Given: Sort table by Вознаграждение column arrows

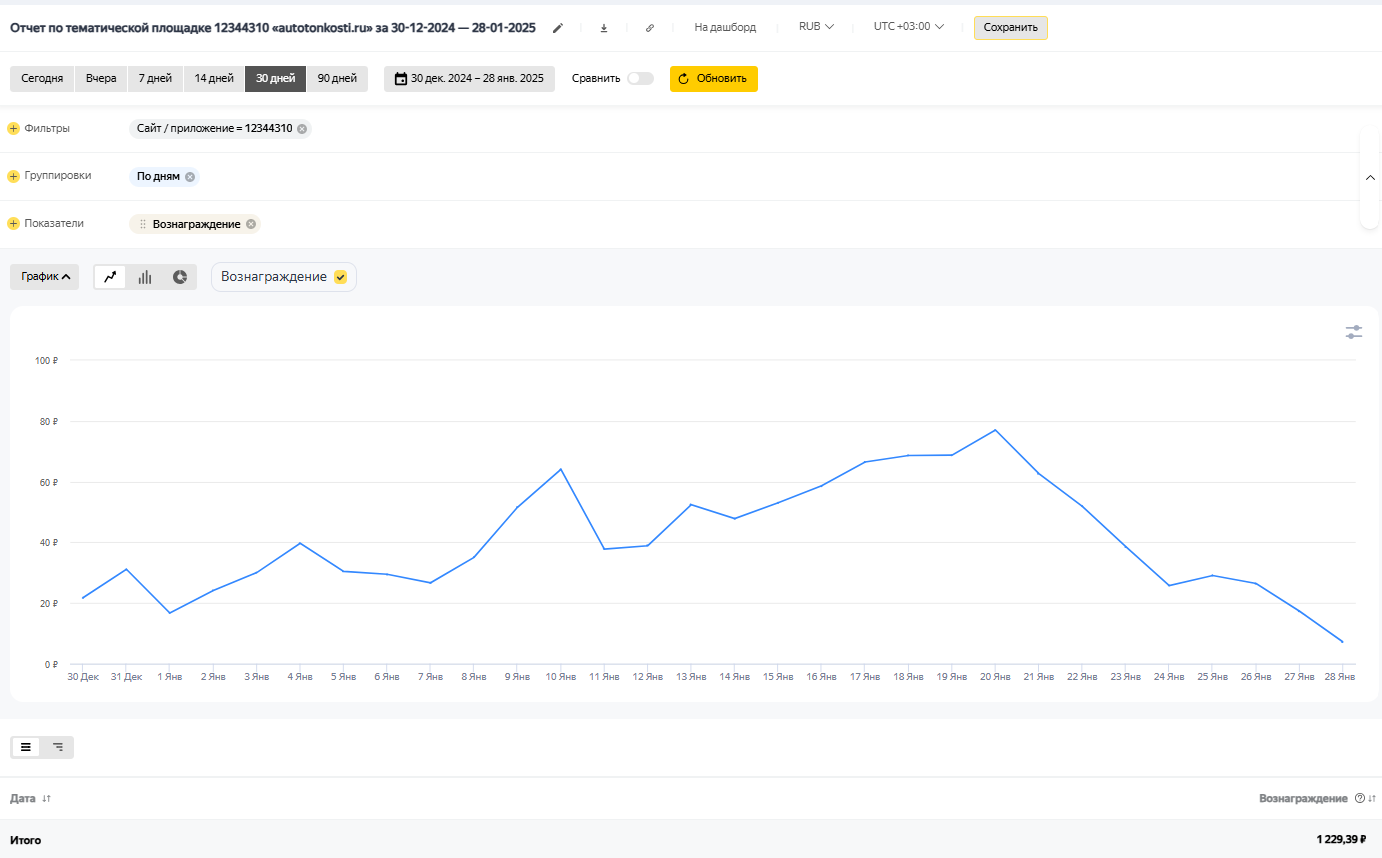Looking at the screenshot, I should click(1372, 798).
